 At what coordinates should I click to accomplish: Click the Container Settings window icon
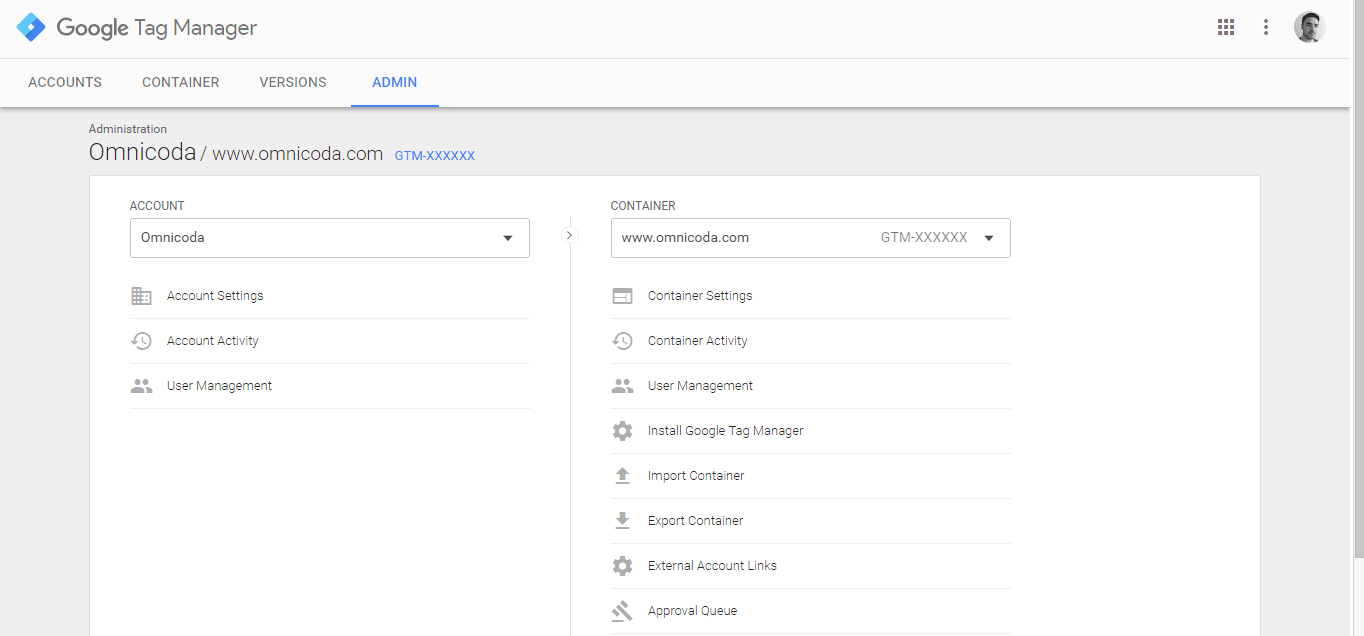[x=622, y=296]
